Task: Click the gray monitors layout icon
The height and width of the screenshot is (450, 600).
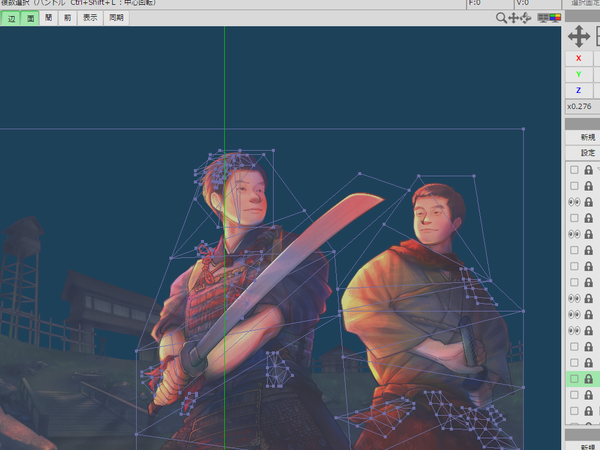Action: pos(543,18)
